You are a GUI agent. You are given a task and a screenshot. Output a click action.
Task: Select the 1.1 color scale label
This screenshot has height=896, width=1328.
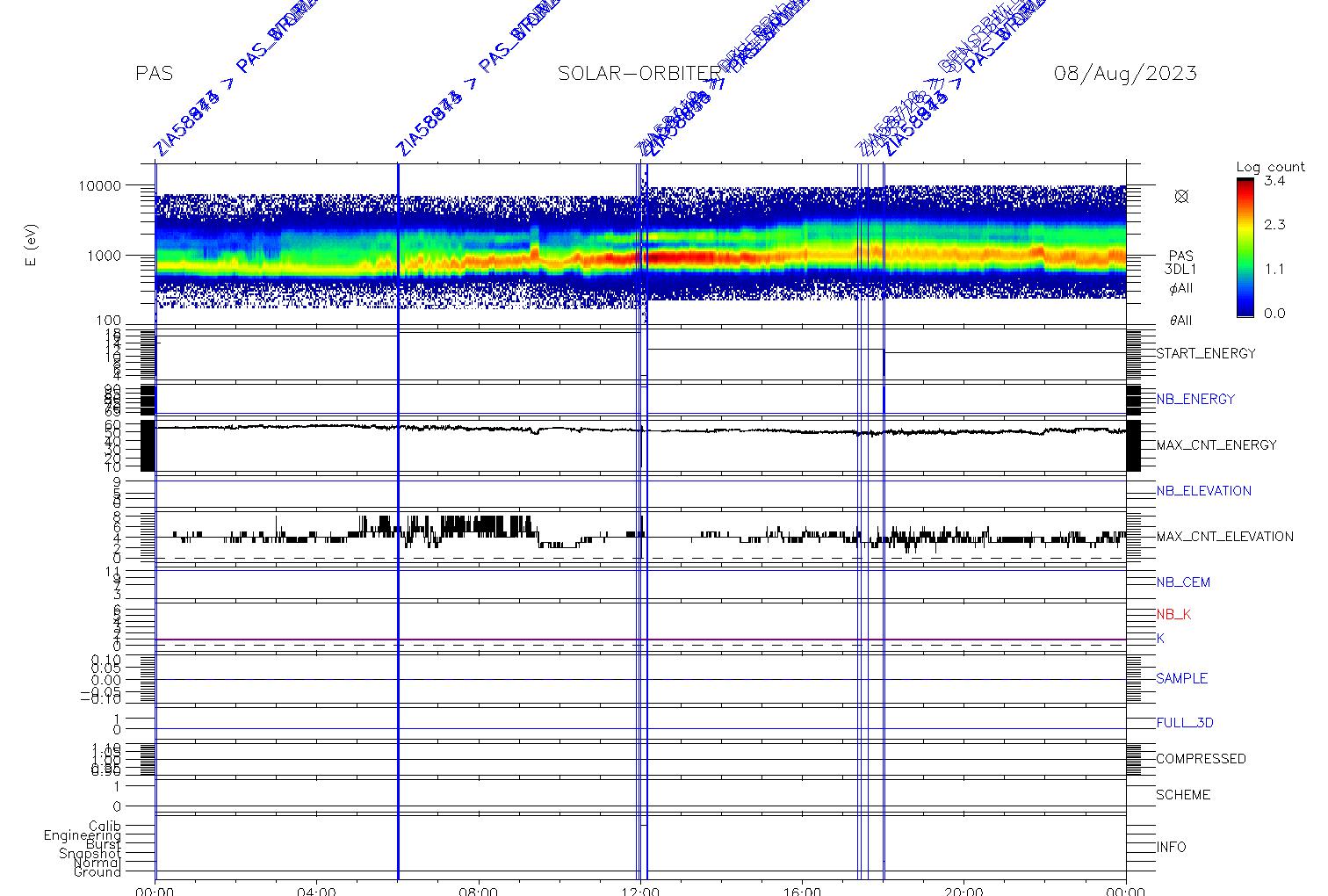pyautogui.click(x=1274, y=269)
